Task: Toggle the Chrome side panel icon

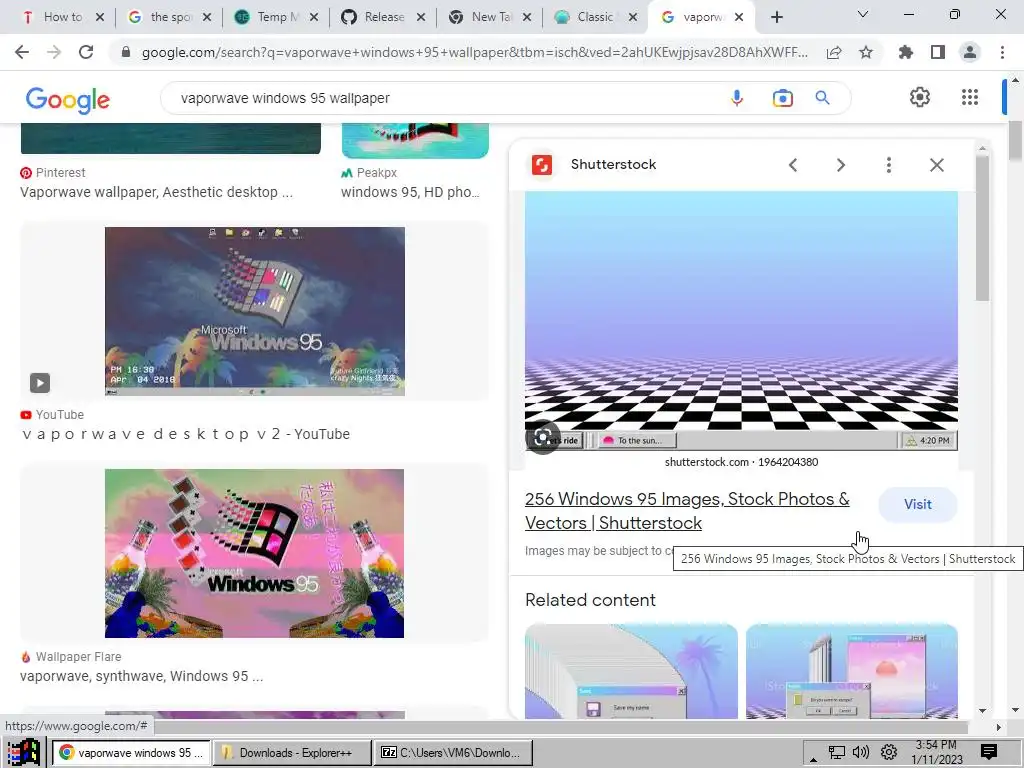Action: click(x=938, y=52)
